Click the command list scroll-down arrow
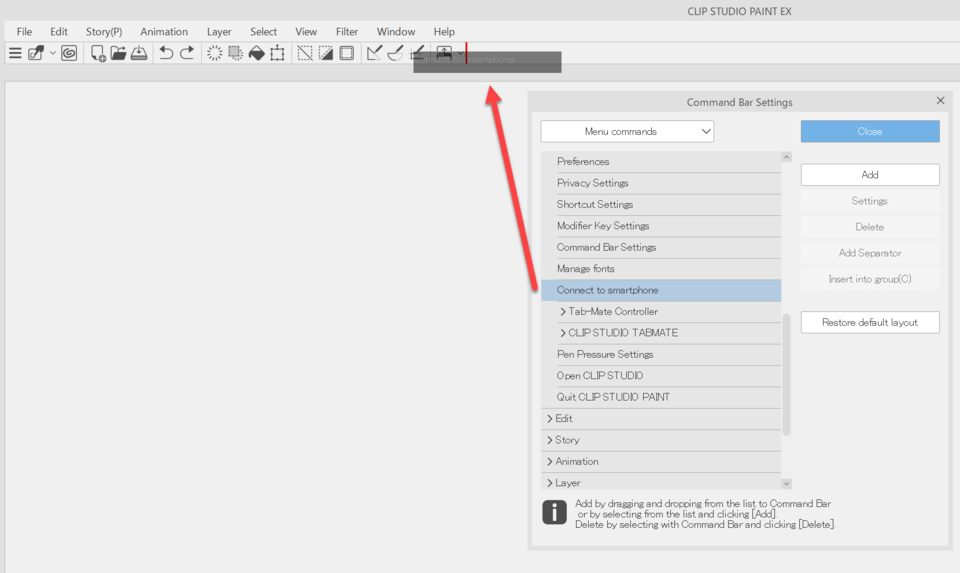 pyautogui.click(x=787, y=484)
